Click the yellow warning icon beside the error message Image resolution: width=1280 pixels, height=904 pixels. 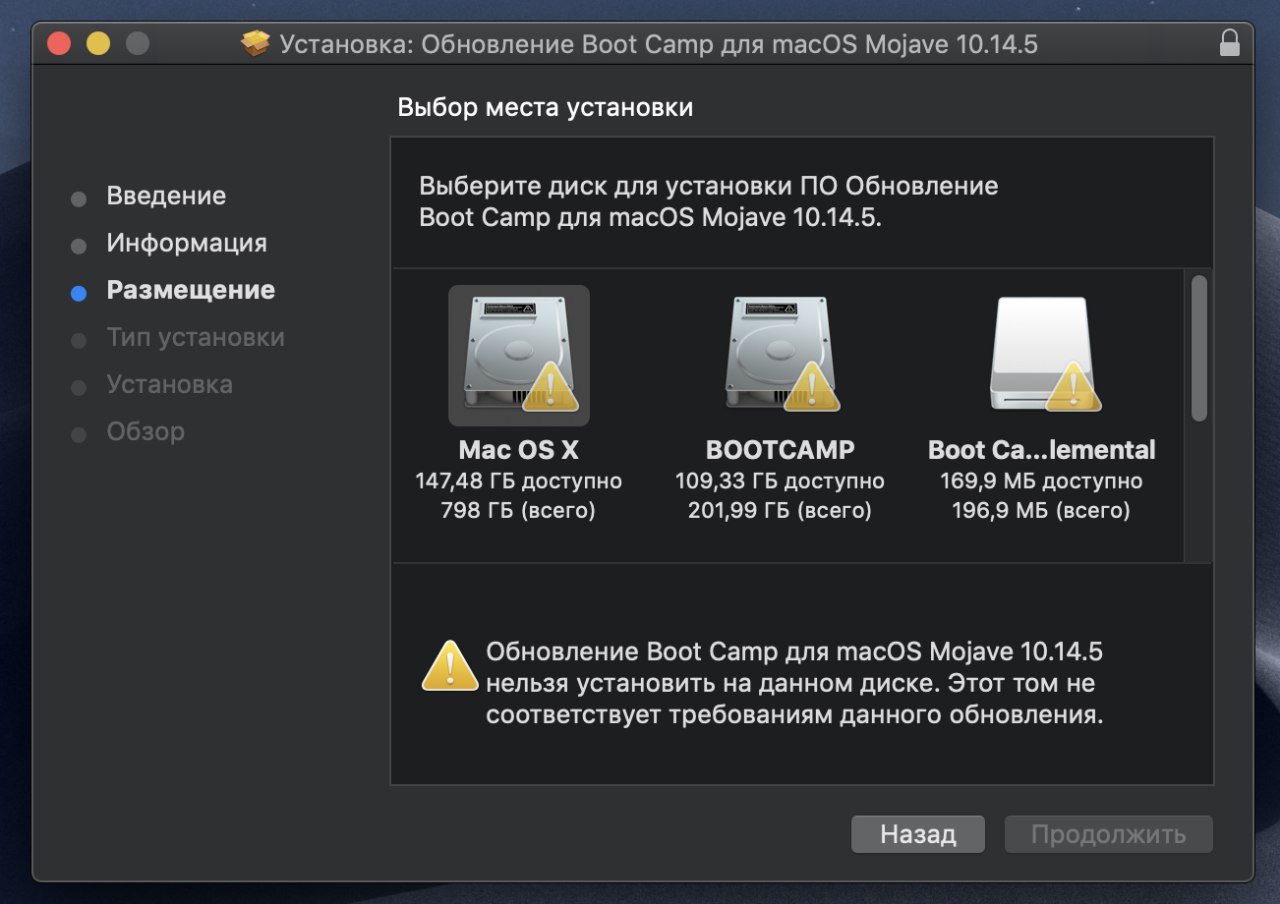pos(450,666)
